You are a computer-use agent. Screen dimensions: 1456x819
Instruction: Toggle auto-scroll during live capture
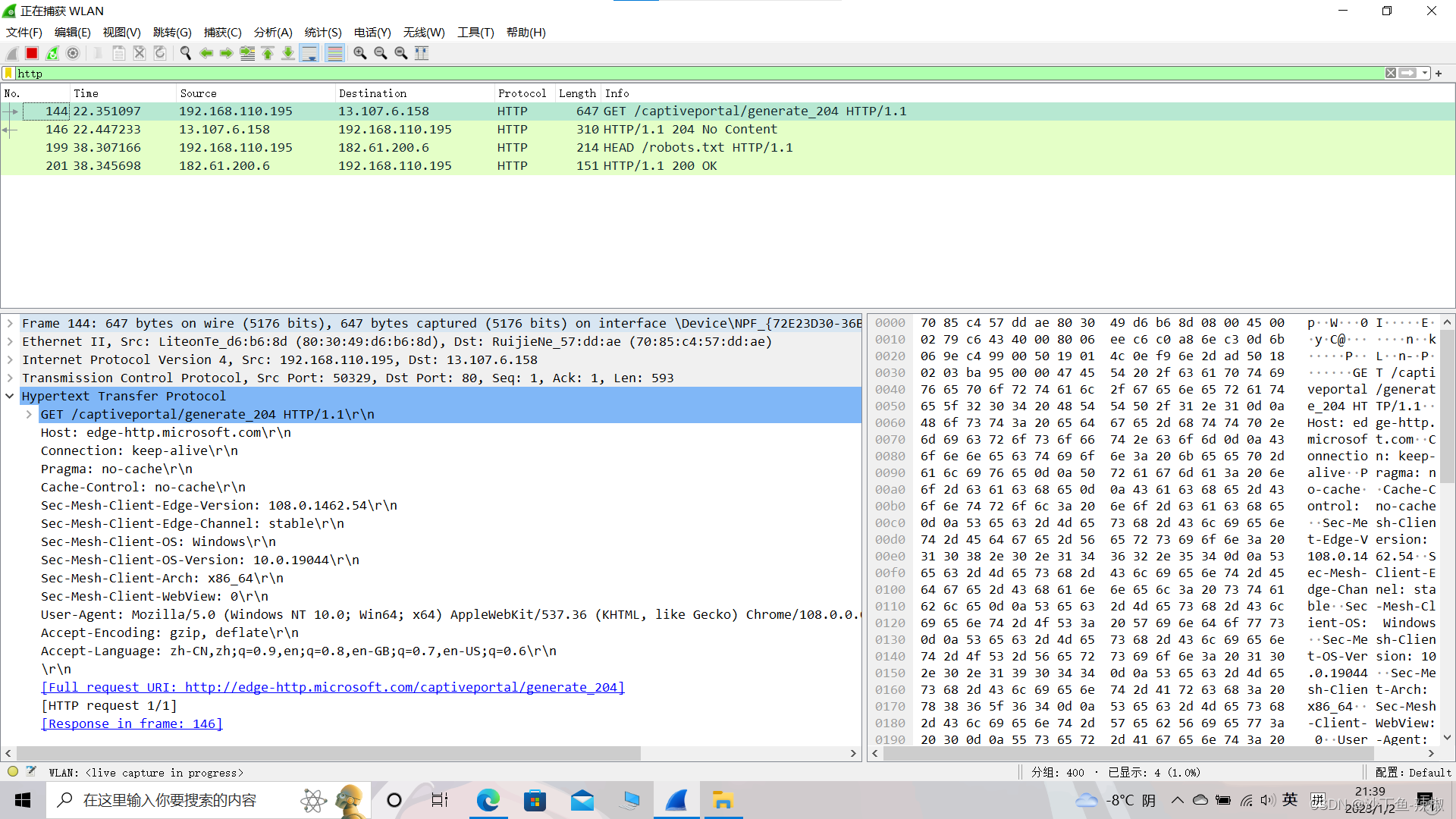coord(309,53)
